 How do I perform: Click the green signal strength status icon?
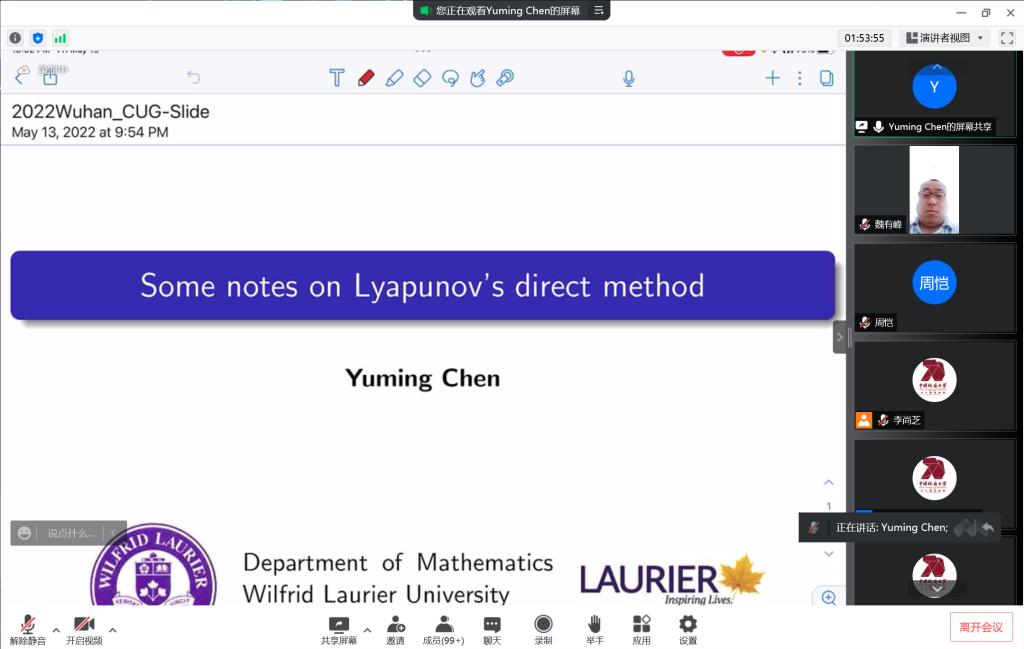click(60, 38)
